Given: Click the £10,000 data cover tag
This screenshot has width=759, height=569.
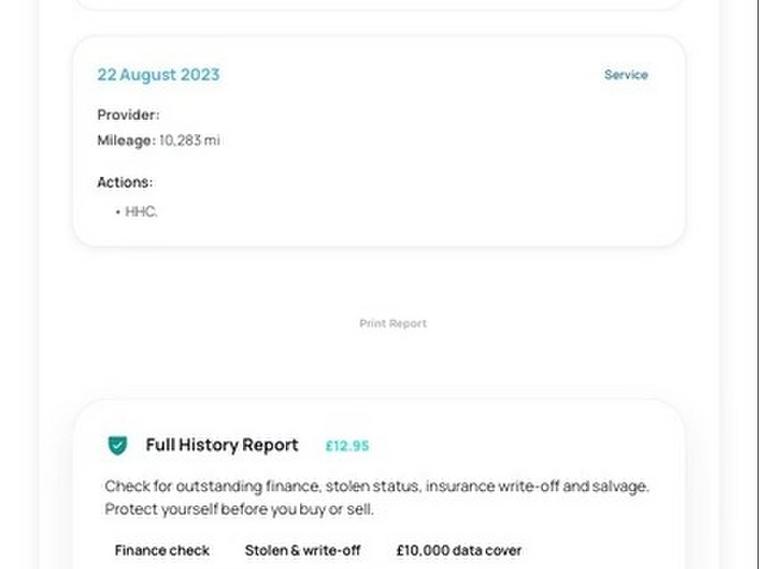Looking at the screenshot, I should (x=459, y=550).
